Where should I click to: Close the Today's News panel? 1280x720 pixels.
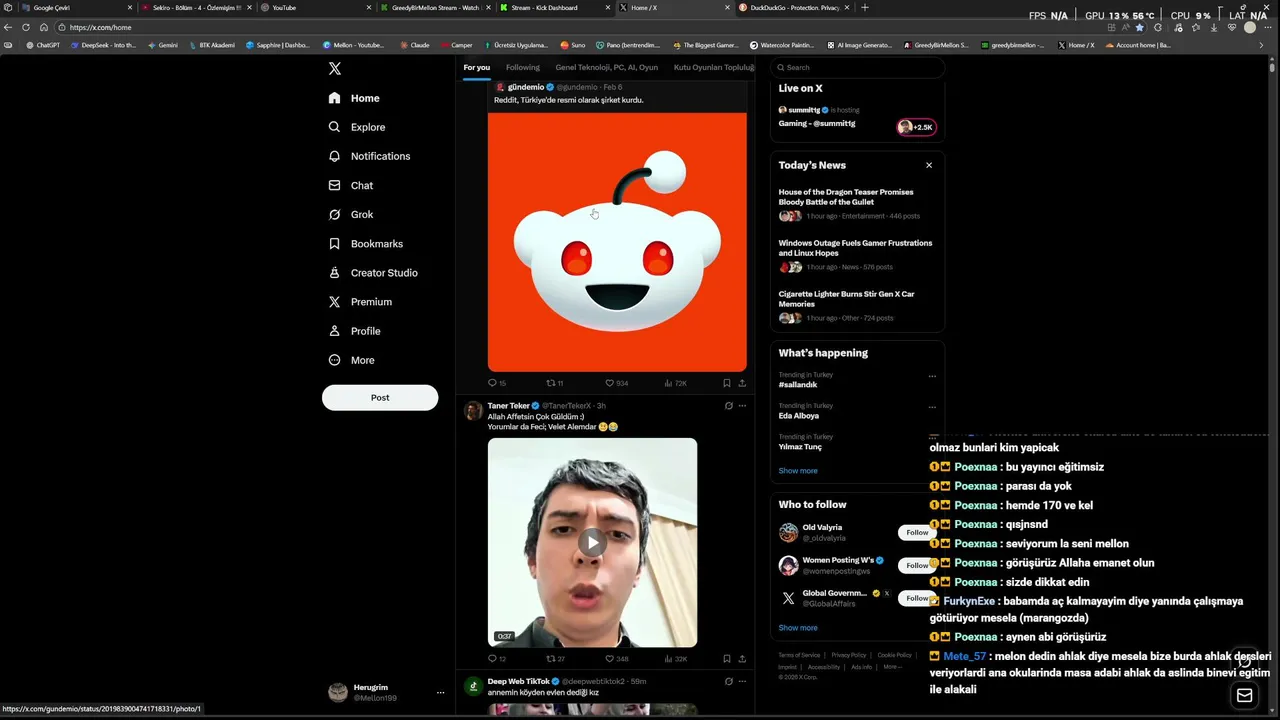(x=929, y=165)
